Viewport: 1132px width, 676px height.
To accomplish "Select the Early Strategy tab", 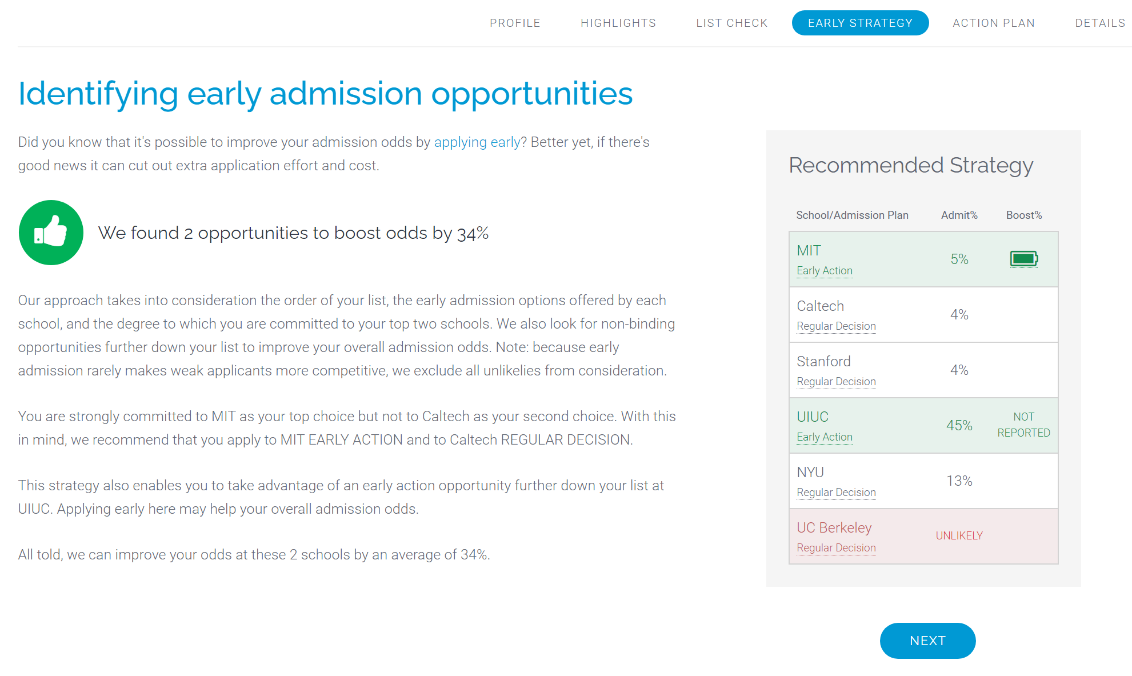I will click(x=860, y=23).
